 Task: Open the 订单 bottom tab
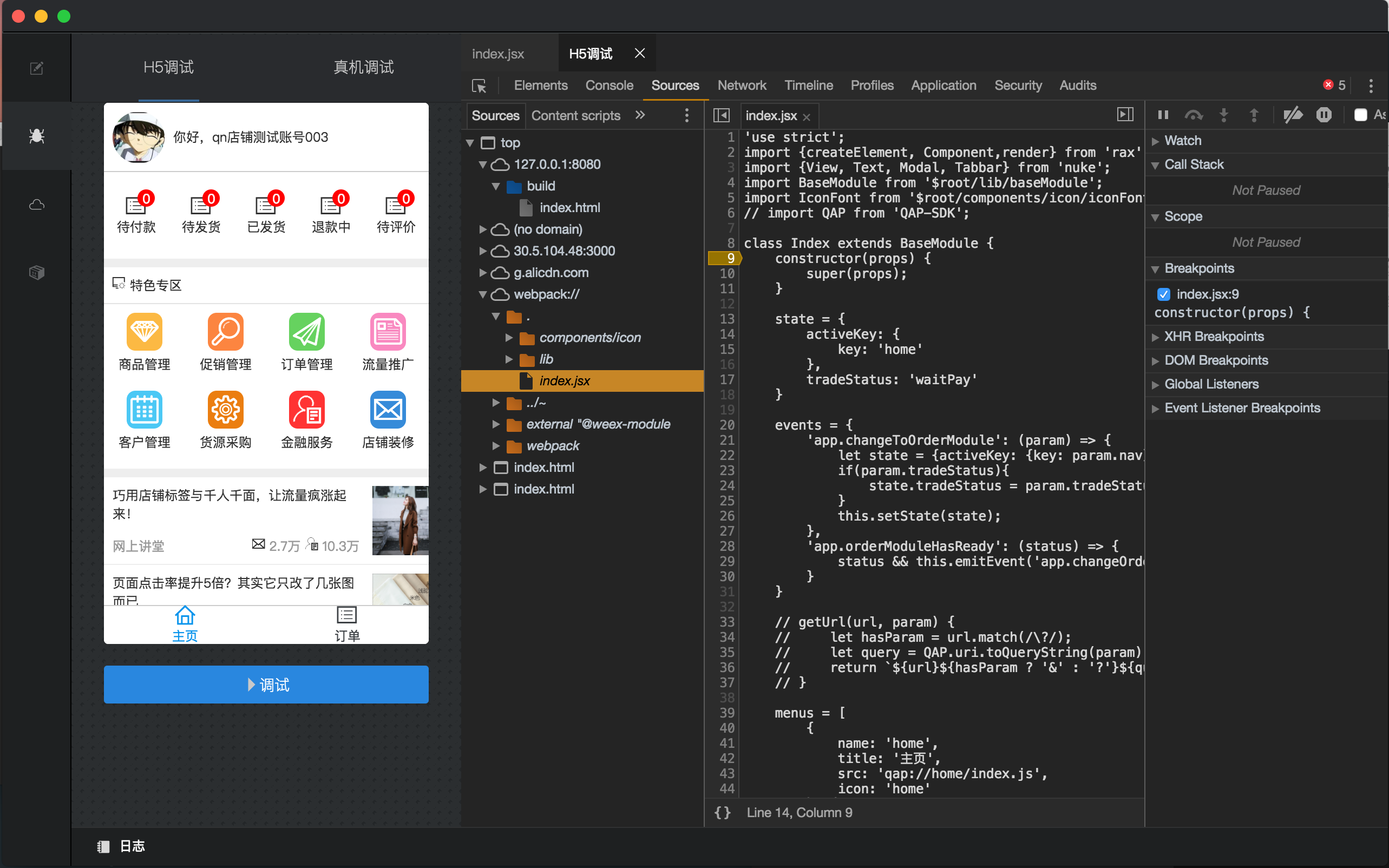click(x=347, y=624)
